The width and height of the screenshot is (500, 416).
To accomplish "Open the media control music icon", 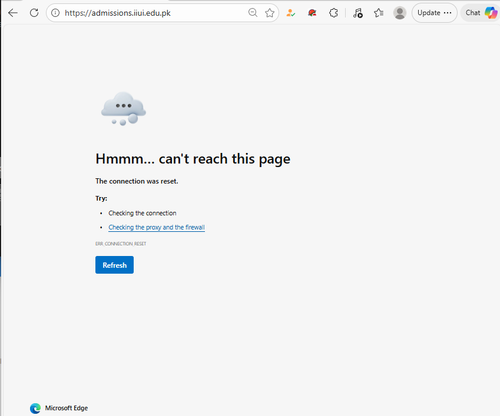I will point(358,13).
